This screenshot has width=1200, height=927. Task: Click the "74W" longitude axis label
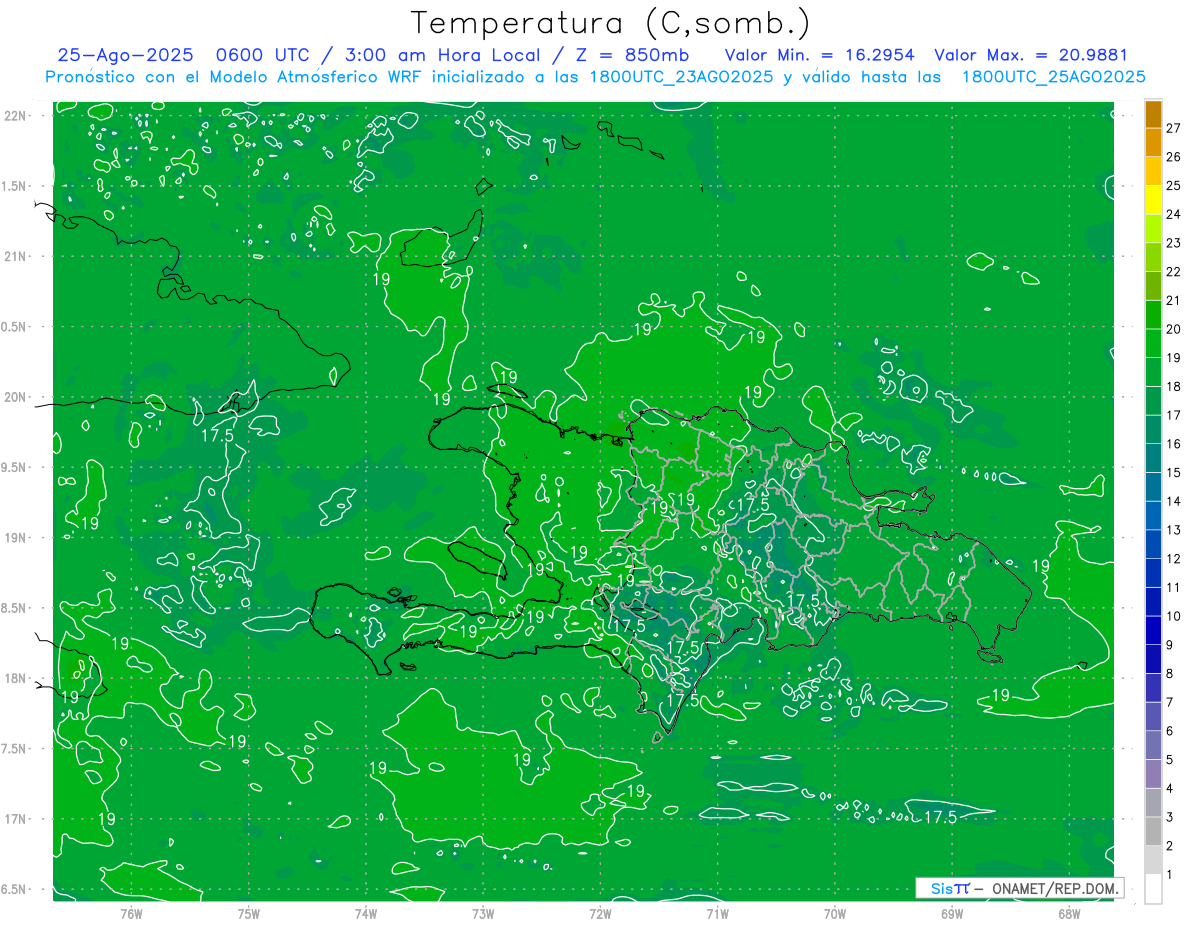(366, 914)
